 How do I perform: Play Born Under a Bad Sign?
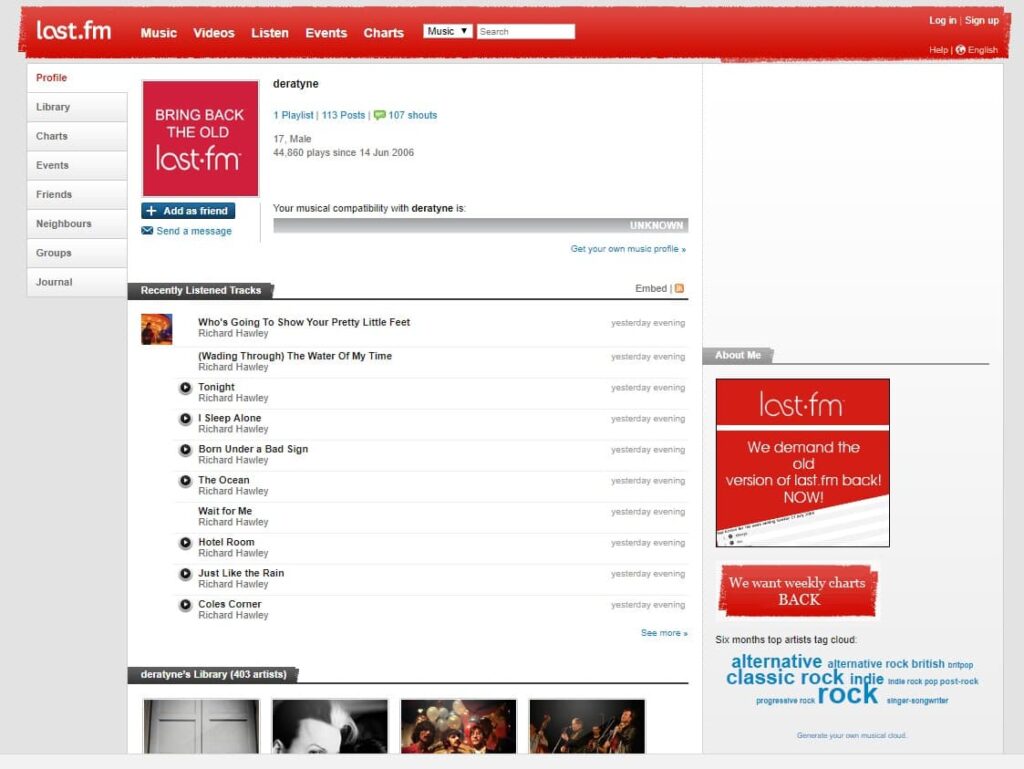(186, 451)
